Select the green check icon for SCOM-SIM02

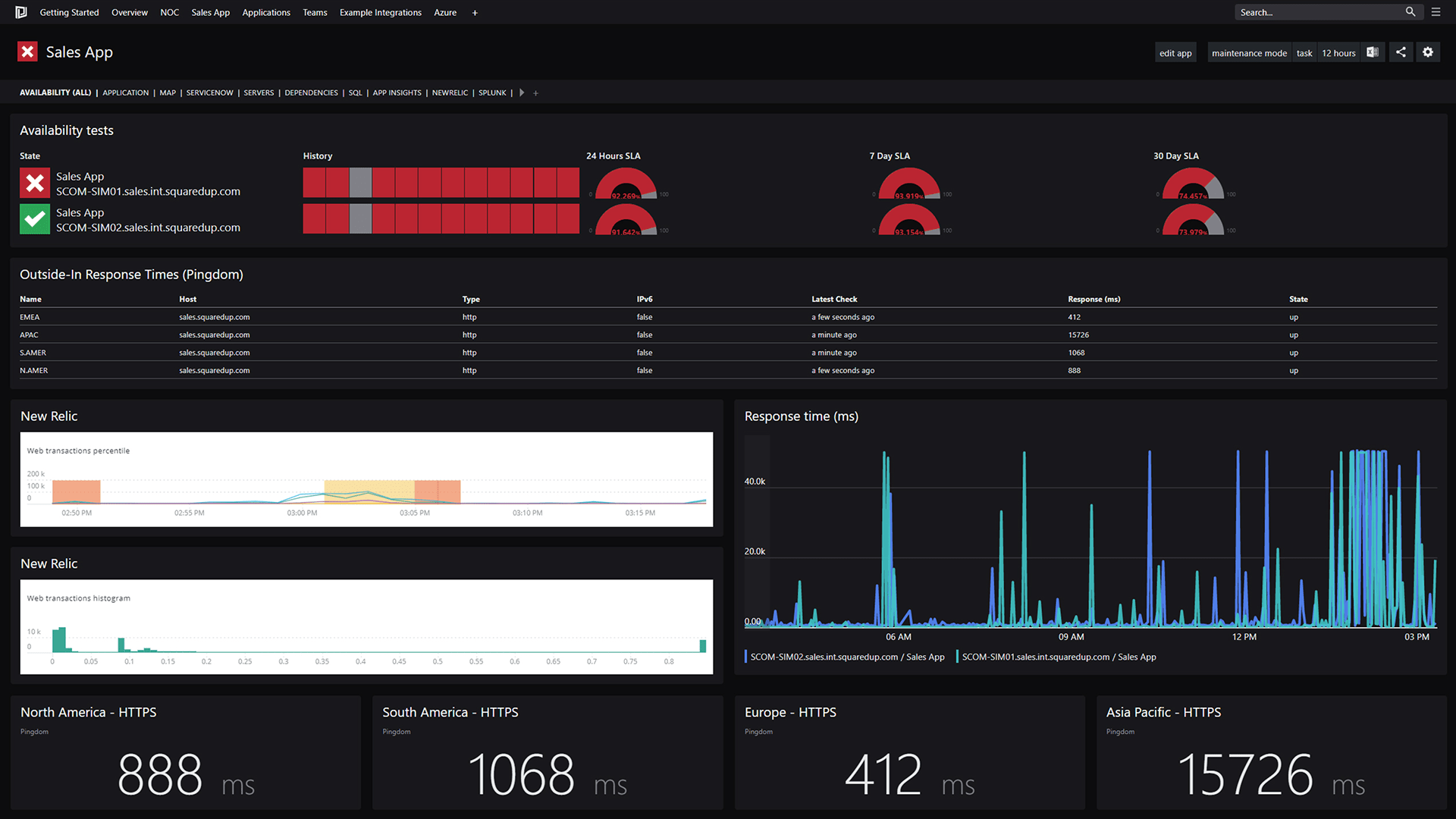34,219
